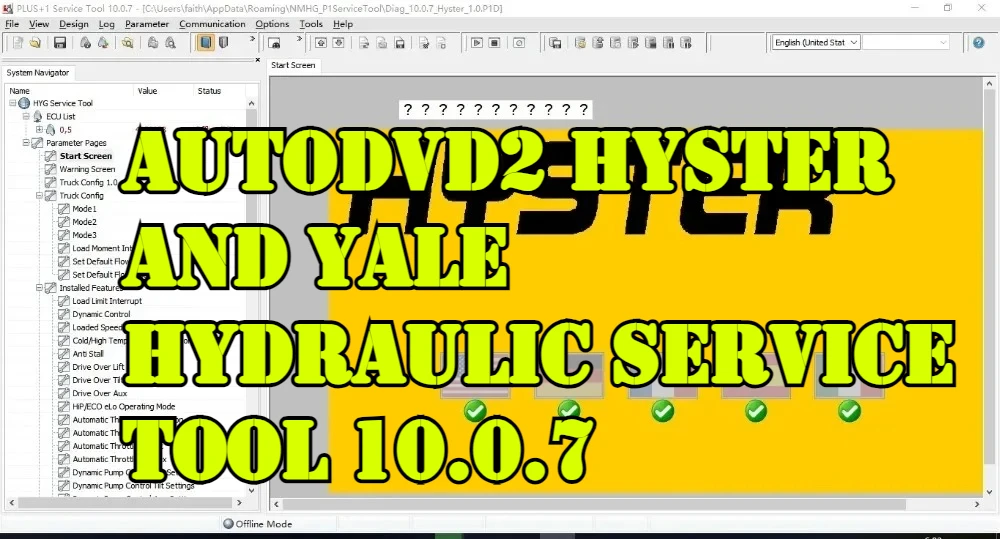This screenshot has height=539, width=1000.
Task: Select Load Limit Interrupt in the tree
Action: point(107,301)
